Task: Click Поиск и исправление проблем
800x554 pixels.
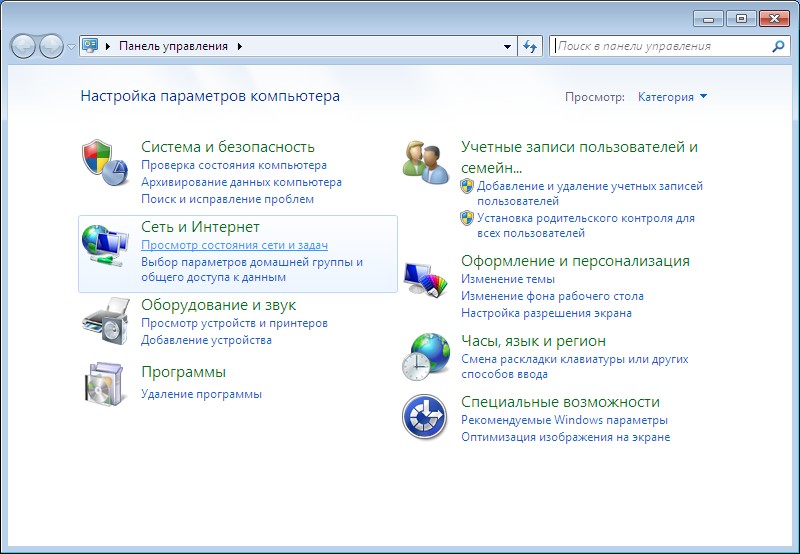Action: click(227, 199)
